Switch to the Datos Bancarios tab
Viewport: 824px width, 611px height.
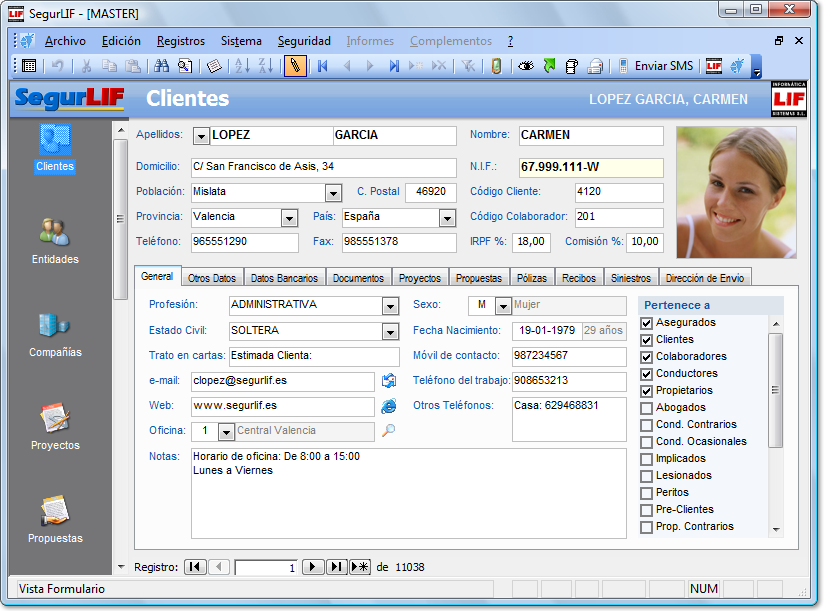283,278
